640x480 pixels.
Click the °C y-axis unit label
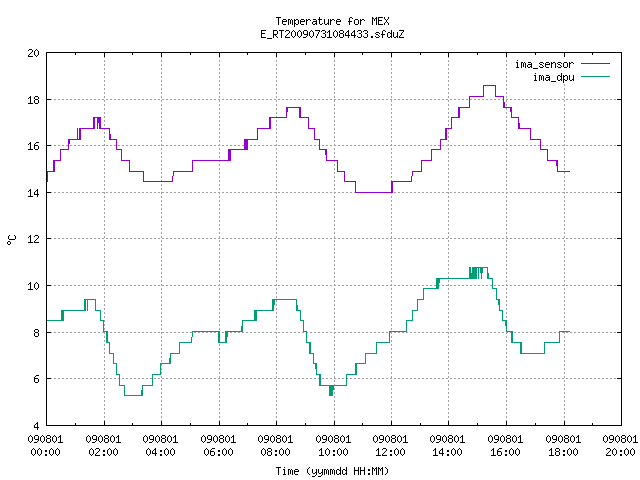11,240
